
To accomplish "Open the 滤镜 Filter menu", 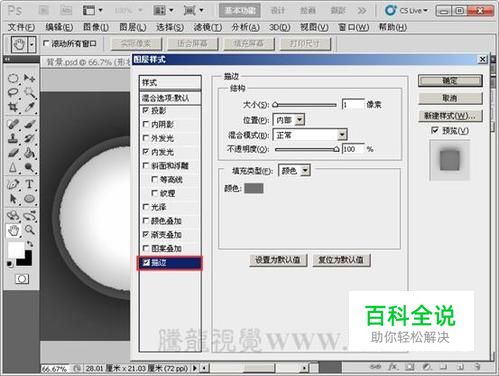I will 208,27.
